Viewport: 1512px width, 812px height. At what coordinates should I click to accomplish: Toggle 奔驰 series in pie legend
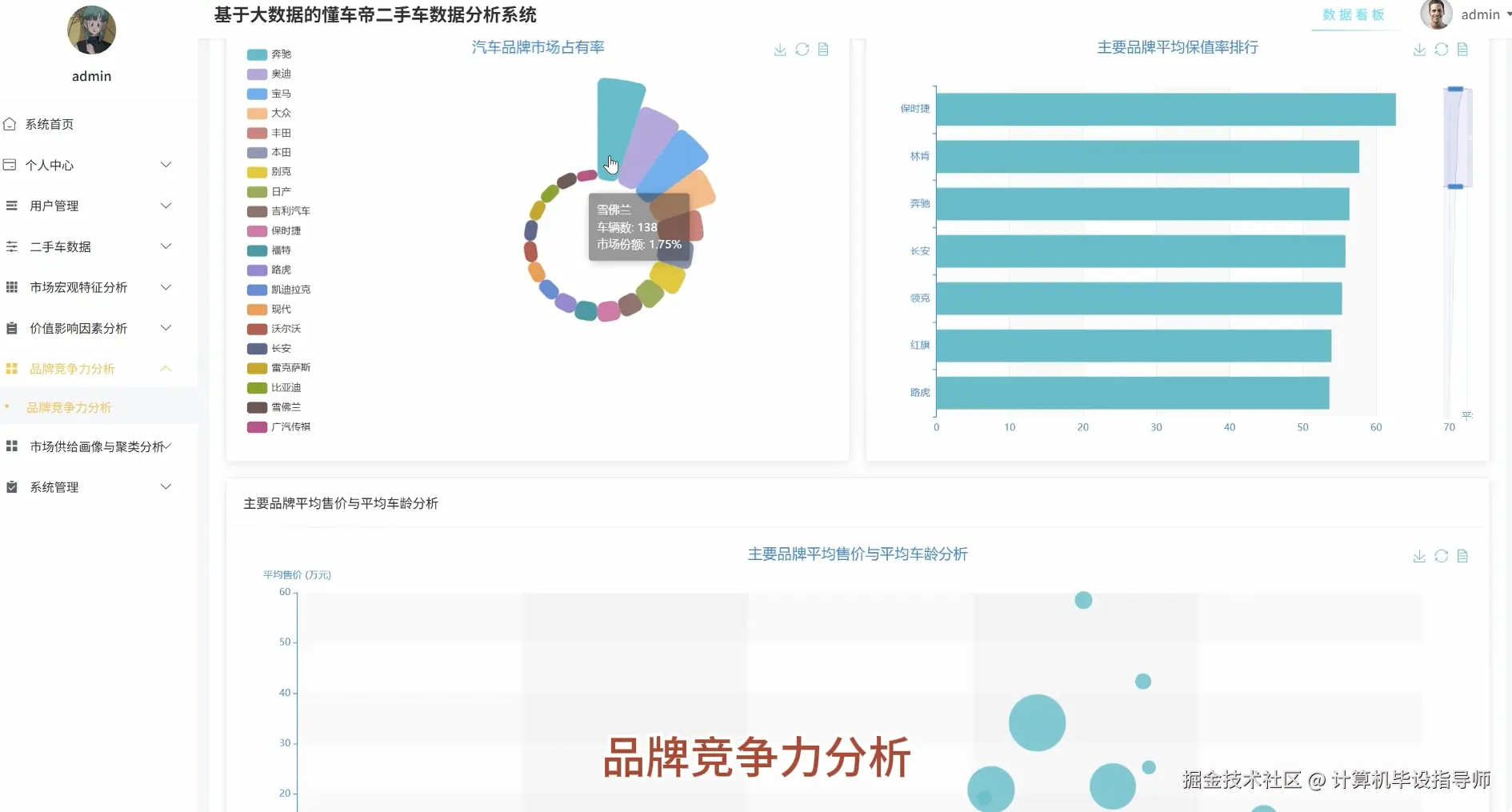(x=270, y=54)
